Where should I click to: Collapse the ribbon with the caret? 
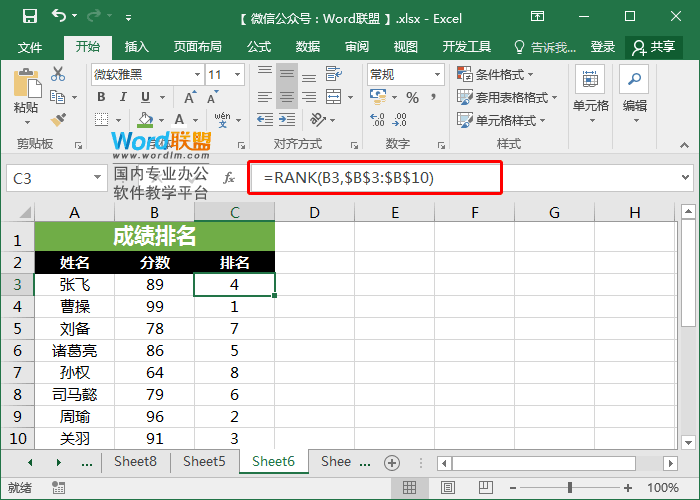click(684, 145)
